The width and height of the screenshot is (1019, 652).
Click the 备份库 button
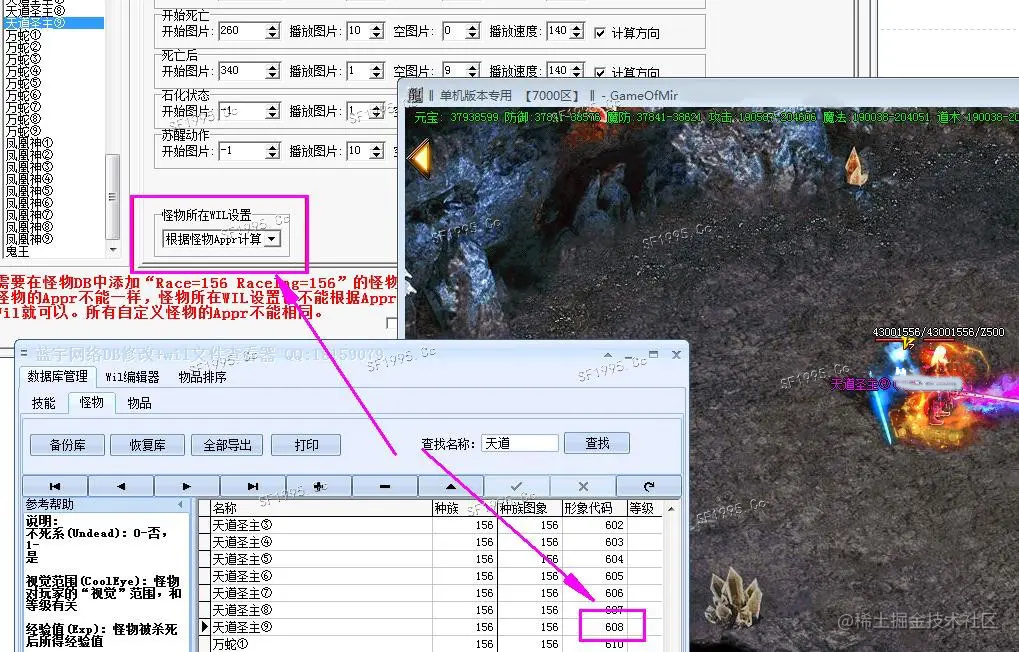pos(67,445)
